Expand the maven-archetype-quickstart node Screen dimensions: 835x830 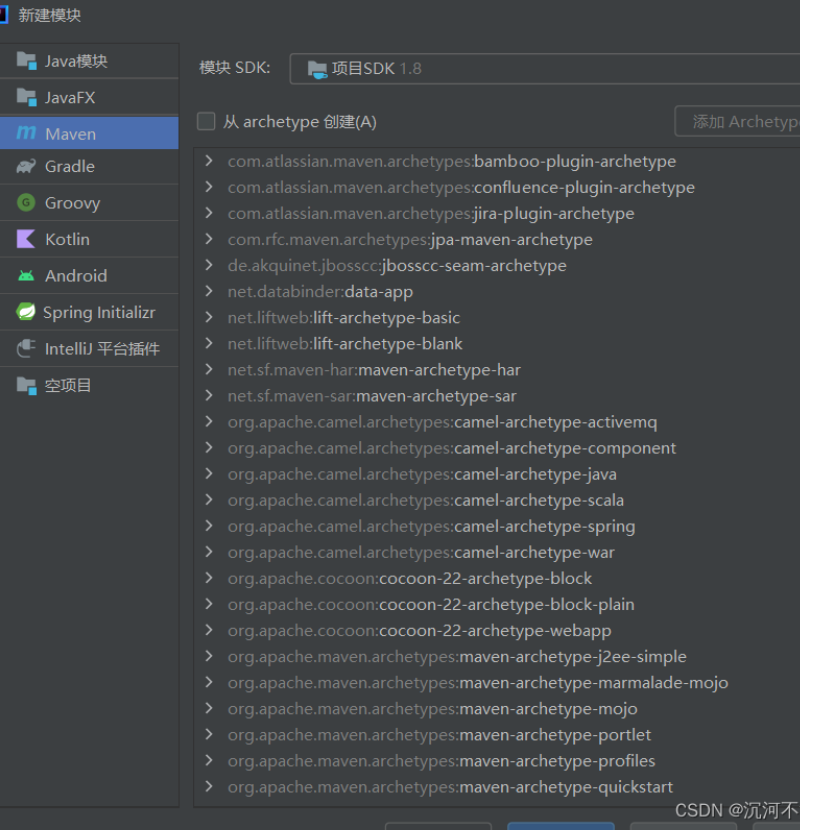point(208,787)
